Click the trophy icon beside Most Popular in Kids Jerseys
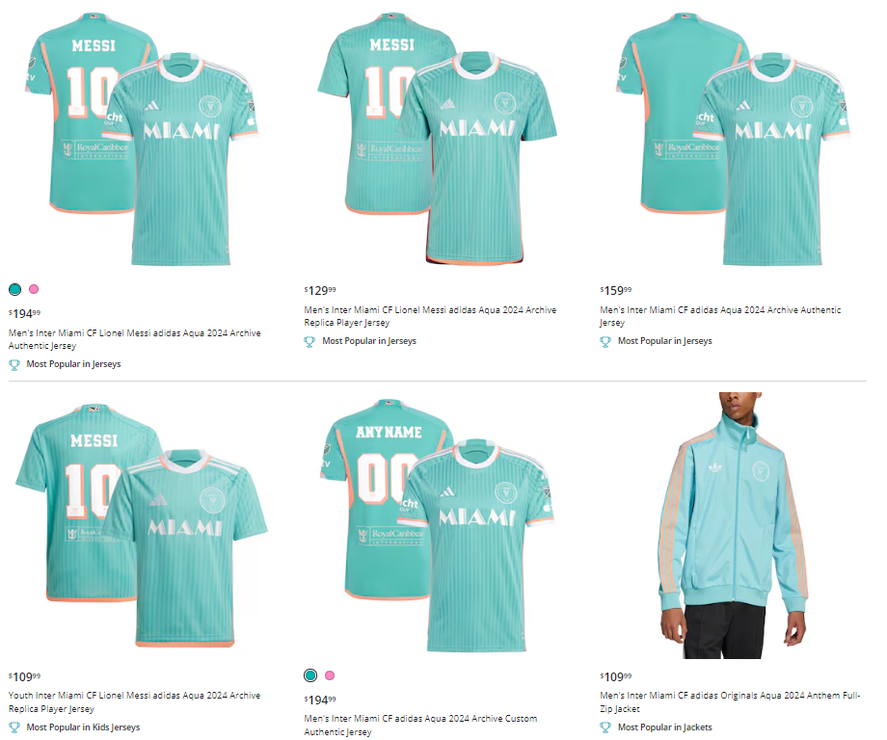This screenshot has height=740, width=887. click(14, 728)
